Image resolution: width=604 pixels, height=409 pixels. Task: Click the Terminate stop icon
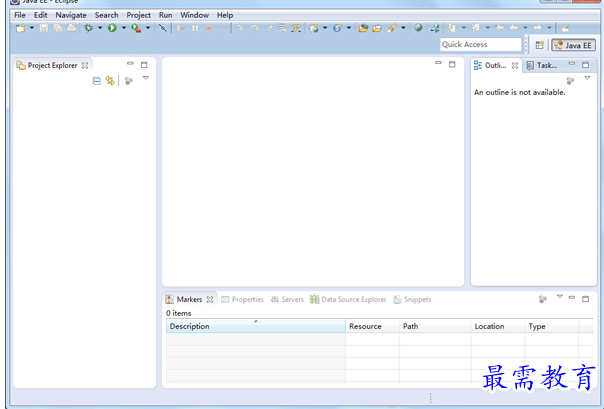coord(209,28)
